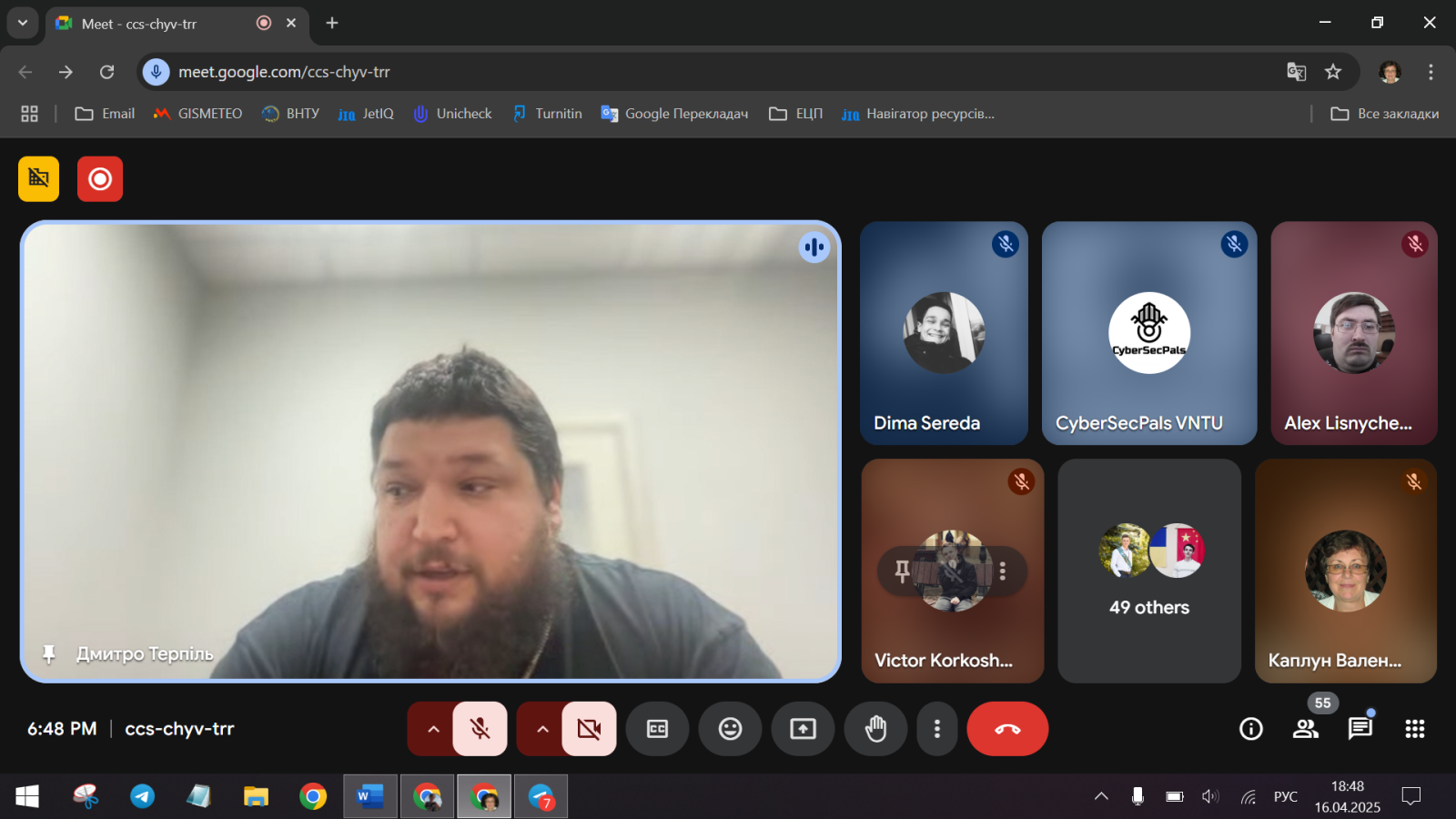Open the Навігатор ресурсів bookmark

[918, 114]
